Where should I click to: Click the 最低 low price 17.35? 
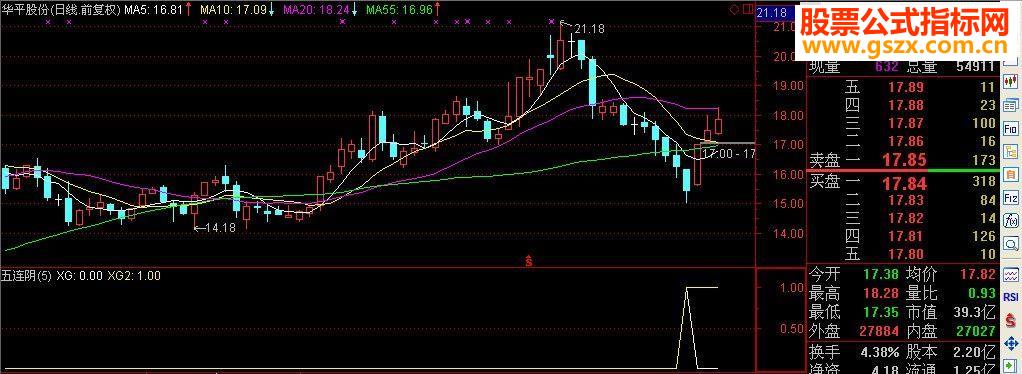tap(881, 312)
